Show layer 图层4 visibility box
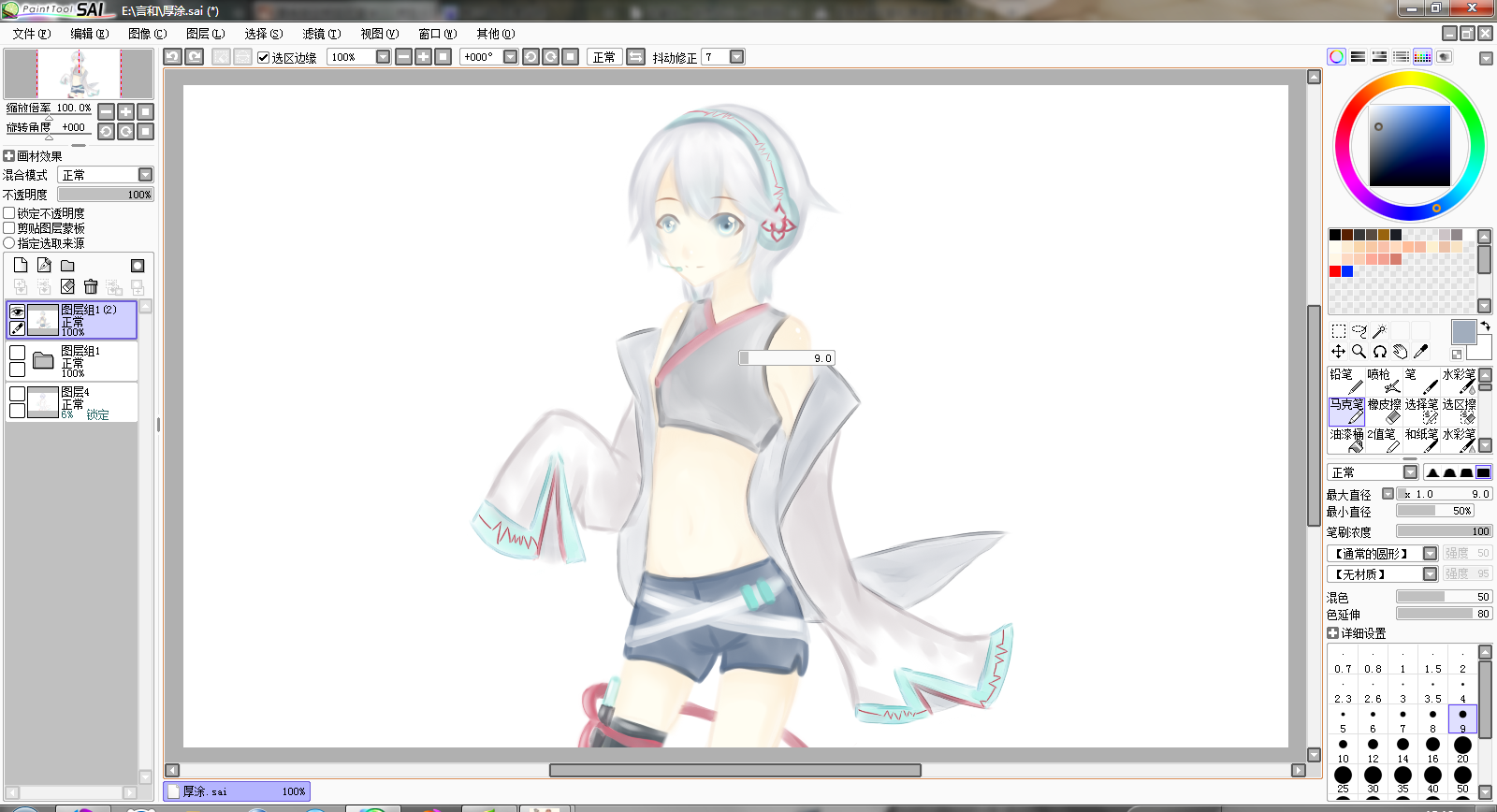The image size is (1497, 812). 17,394
